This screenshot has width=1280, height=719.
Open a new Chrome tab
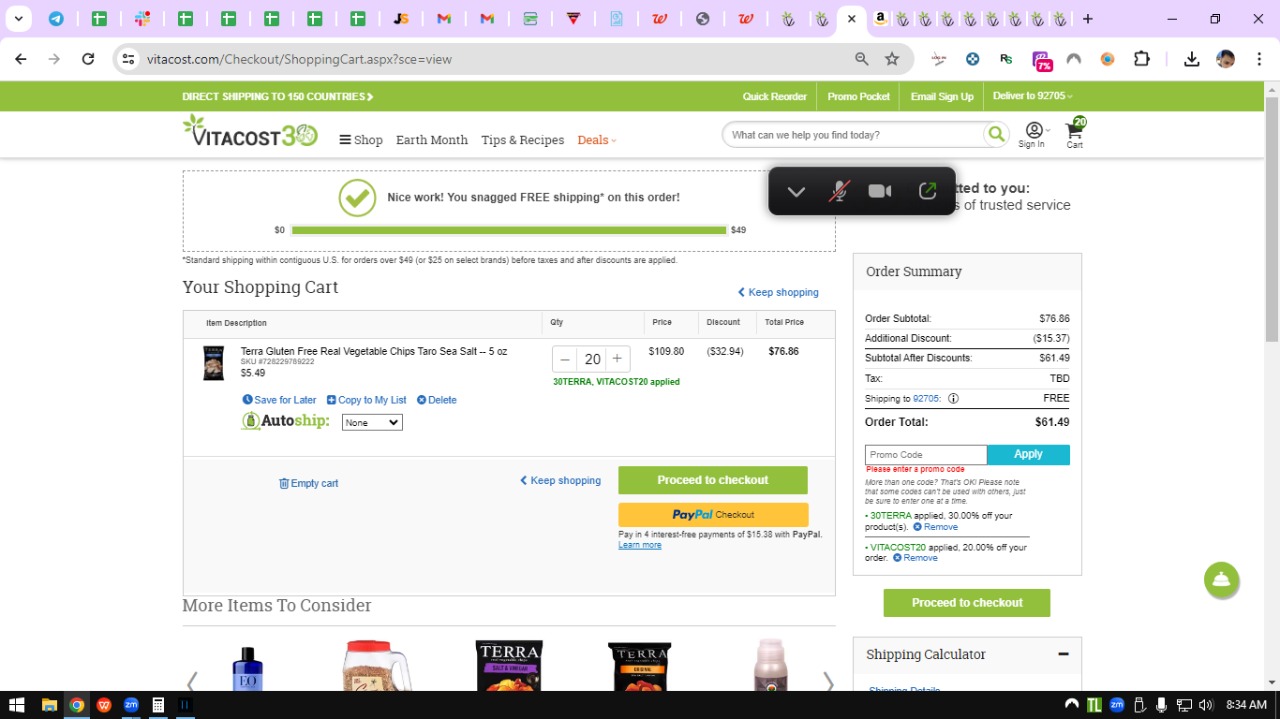[x=1088, y=19]
